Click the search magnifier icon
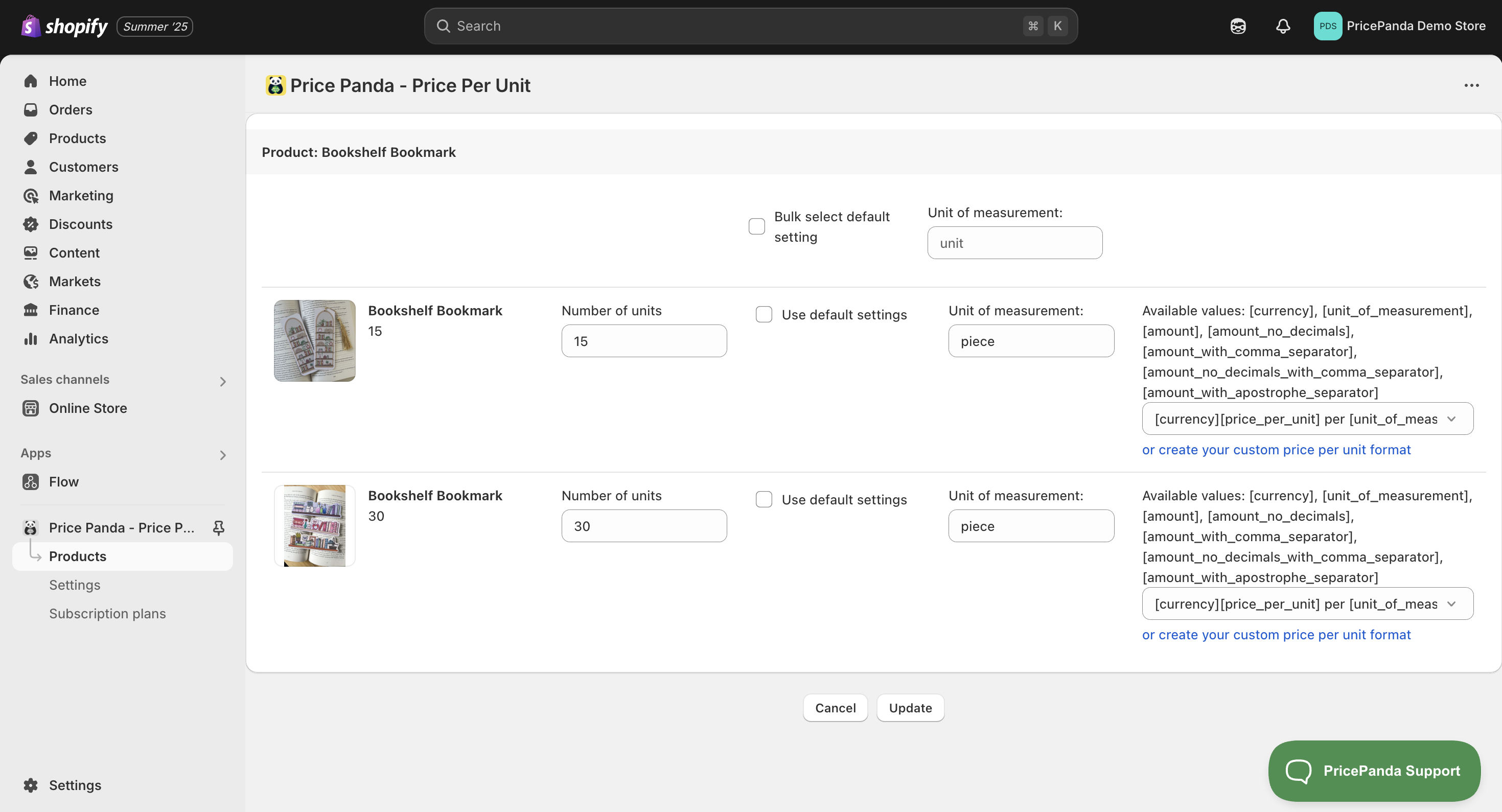1502x812 pixels. (443, 26)
